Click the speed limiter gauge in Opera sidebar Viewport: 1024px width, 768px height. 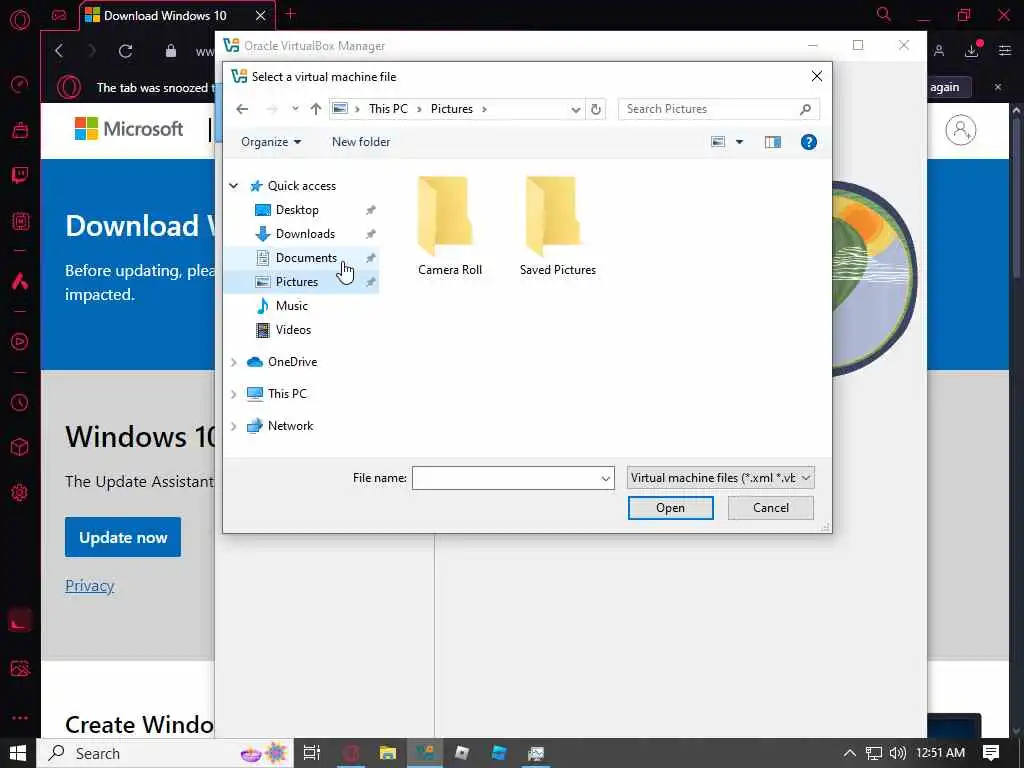(20, 84)
